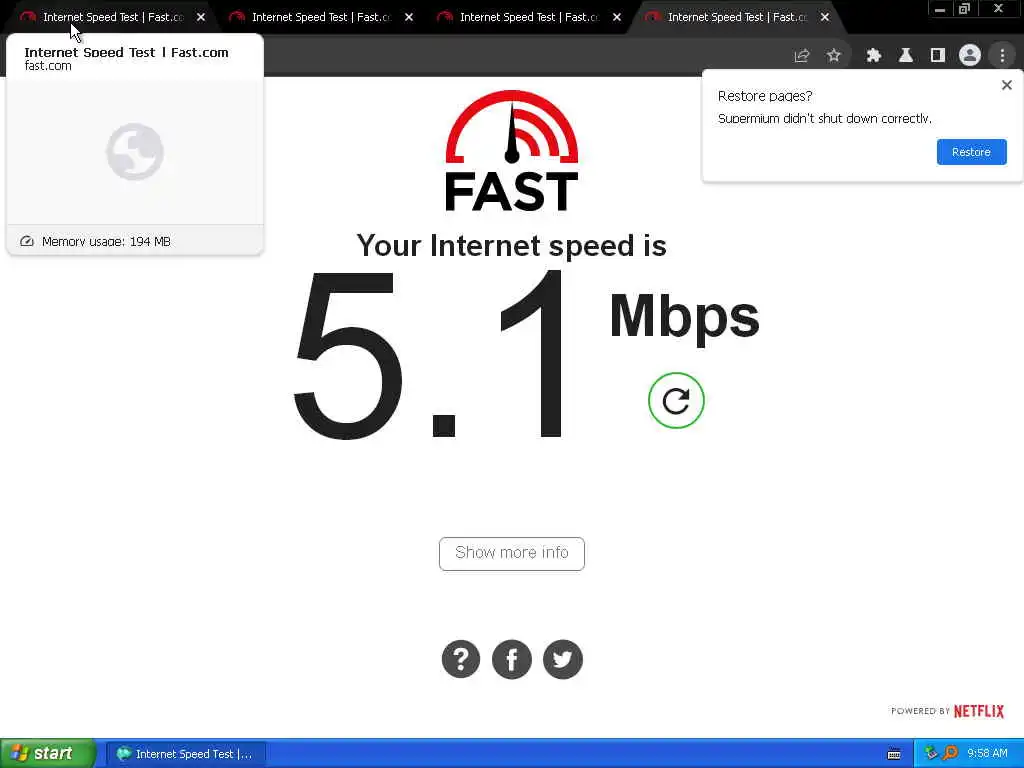Screen dimensions: 1024x768
Task: Expand details with Show more info
Action: click(511, 553)
